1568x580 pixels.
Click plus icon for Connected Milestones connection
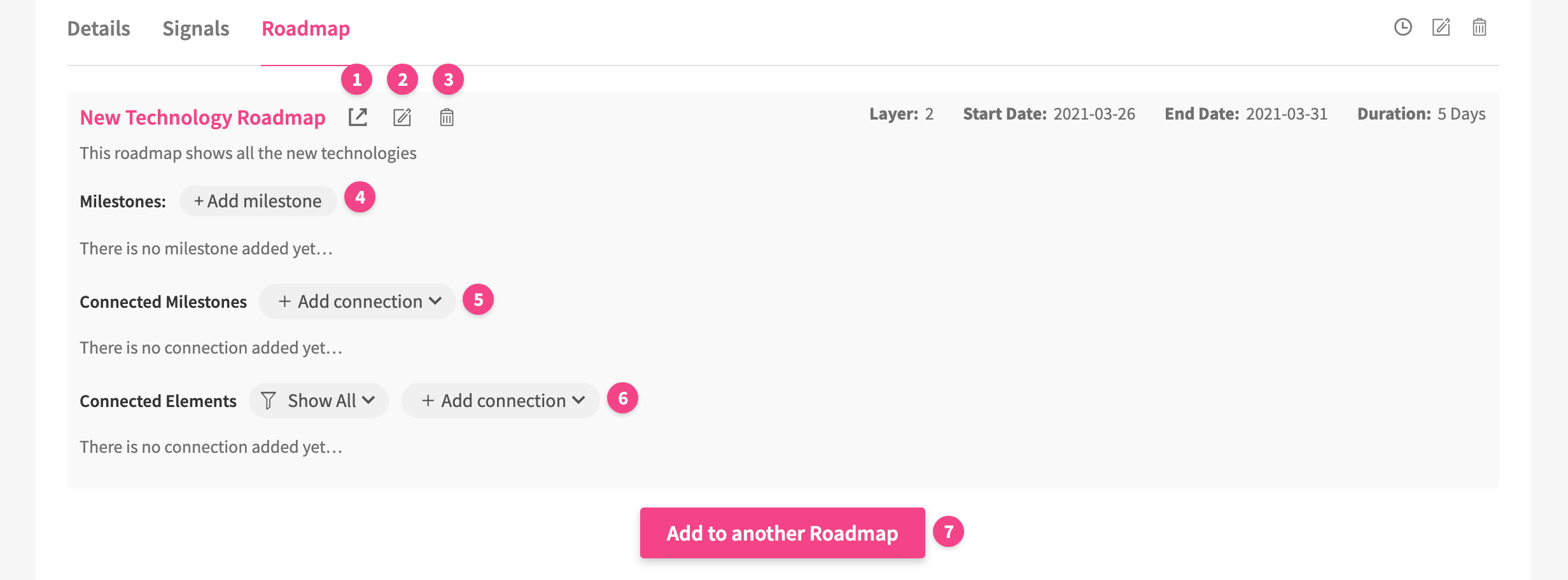(284, 301)
